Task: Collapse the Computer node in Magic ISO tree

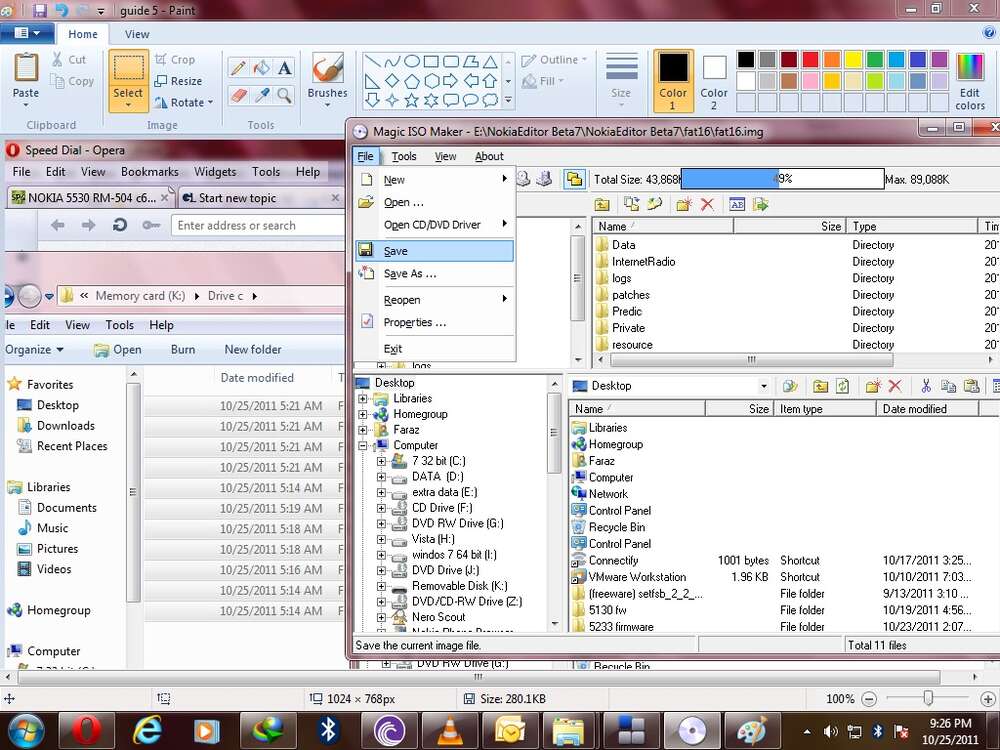Action: point(363,445)
